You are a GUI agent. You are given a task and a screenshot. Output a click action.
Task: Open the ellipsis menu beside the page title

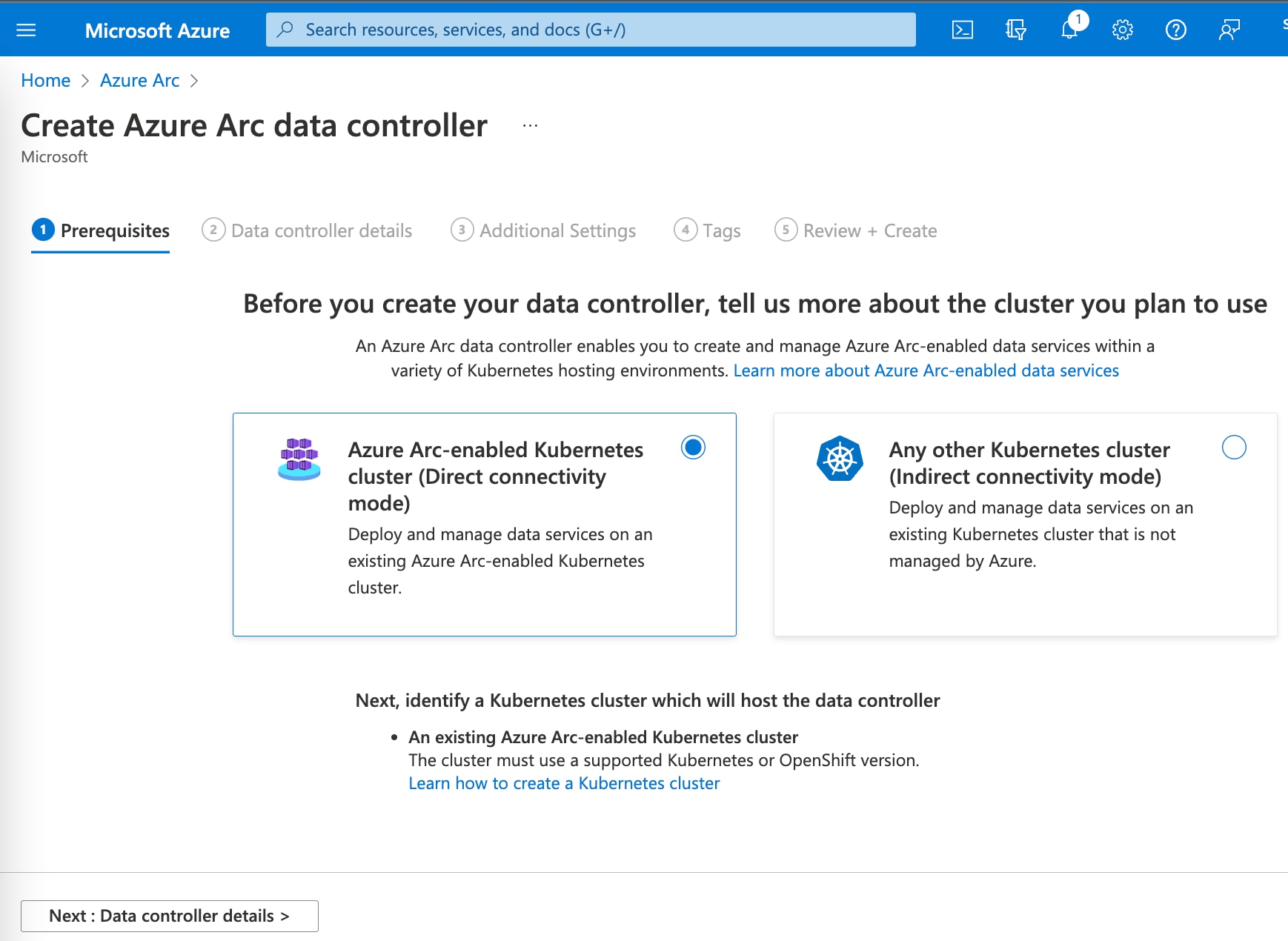(530, 126)
